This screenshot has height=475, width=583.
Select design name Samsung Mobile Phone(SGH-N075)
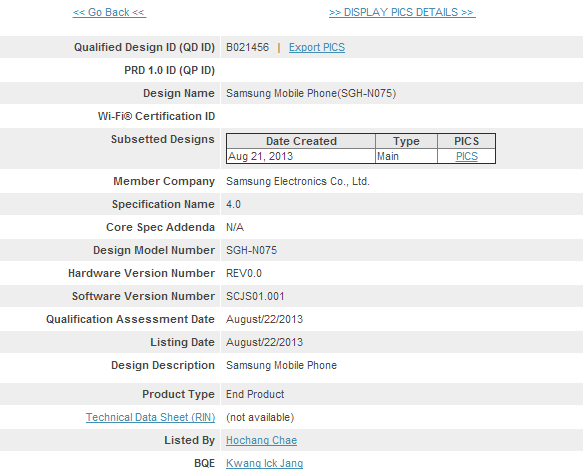(x=311, y=93)
